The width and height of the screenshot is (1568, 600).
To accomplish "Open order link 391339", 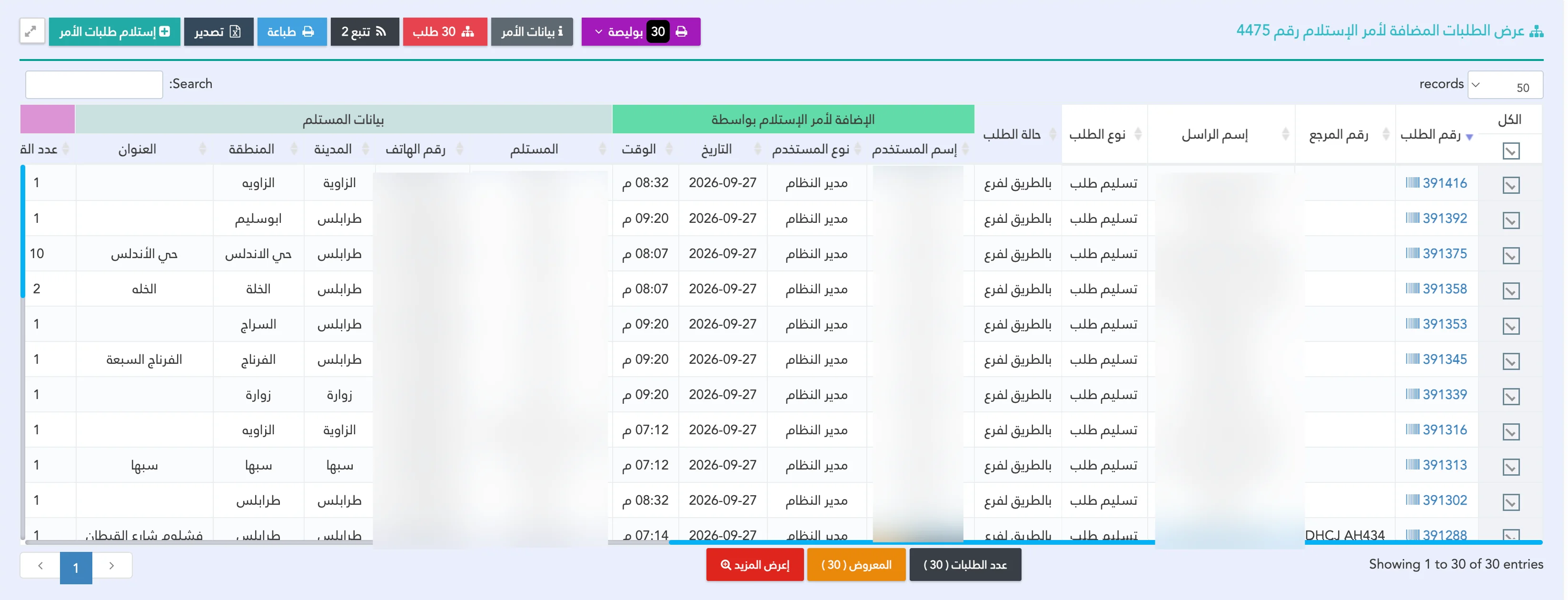I will [1444, 395].
